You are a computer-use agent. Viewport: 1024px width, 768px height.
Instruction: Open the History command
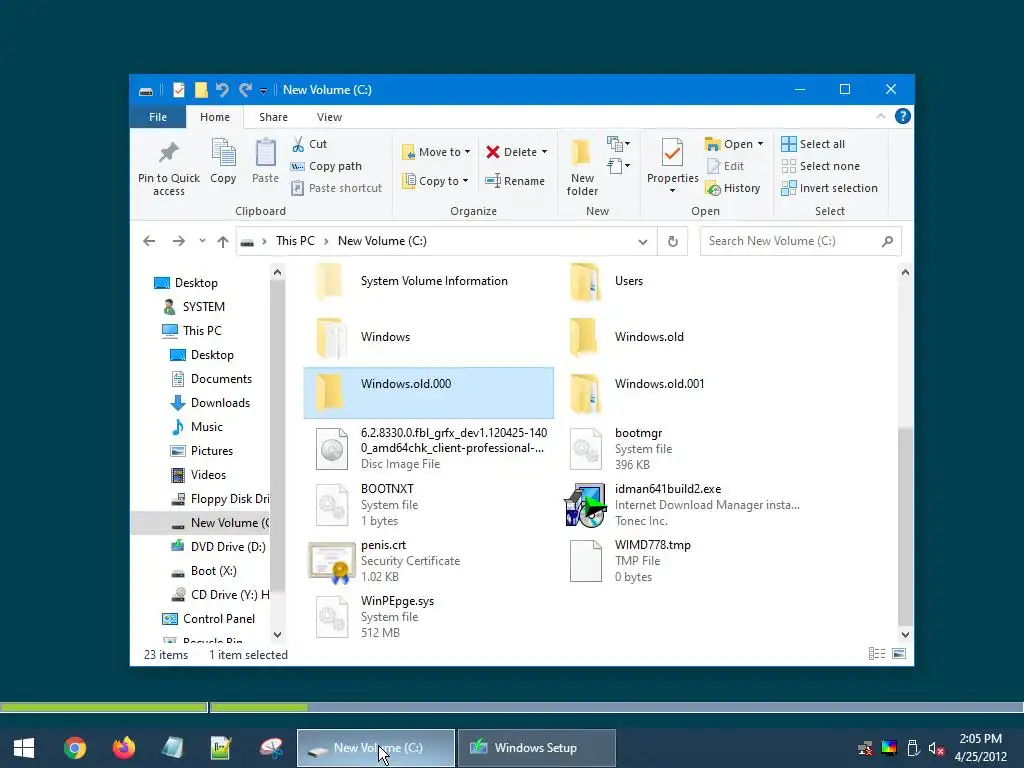733,188
